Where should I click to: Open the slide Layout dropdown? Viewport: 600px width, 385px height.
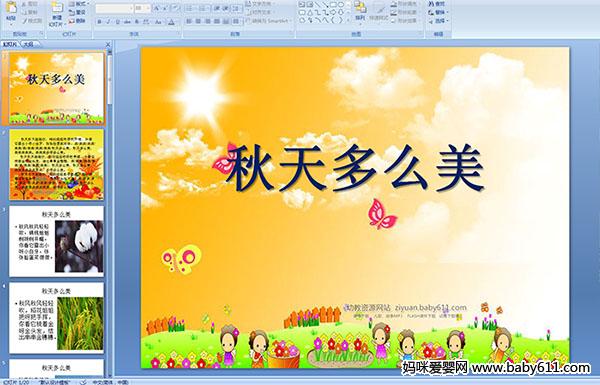[x=78, y=4]
